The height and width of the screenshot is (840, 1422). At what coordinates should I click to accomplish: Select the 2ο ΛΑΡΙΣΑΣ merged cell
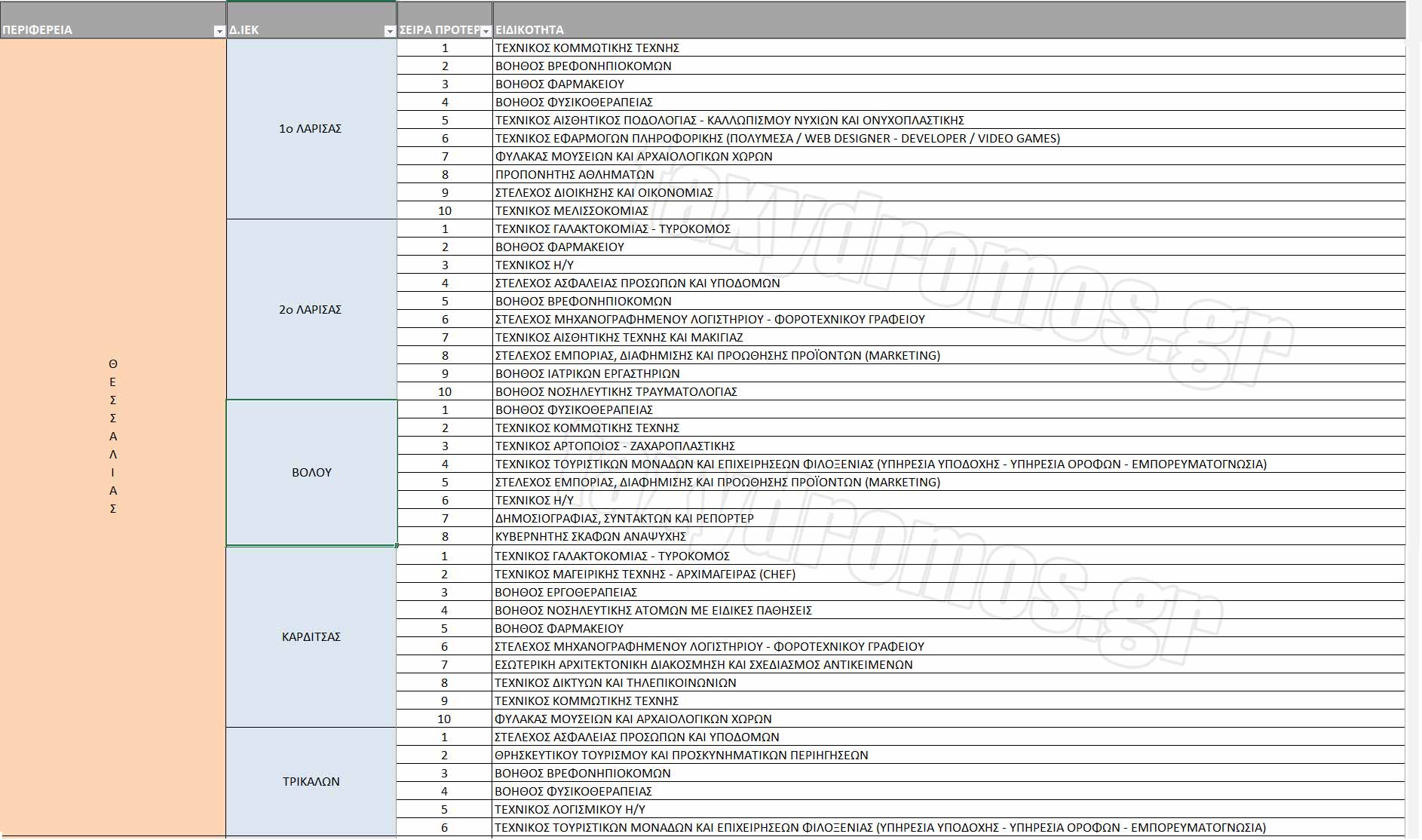tap(311, 310)
